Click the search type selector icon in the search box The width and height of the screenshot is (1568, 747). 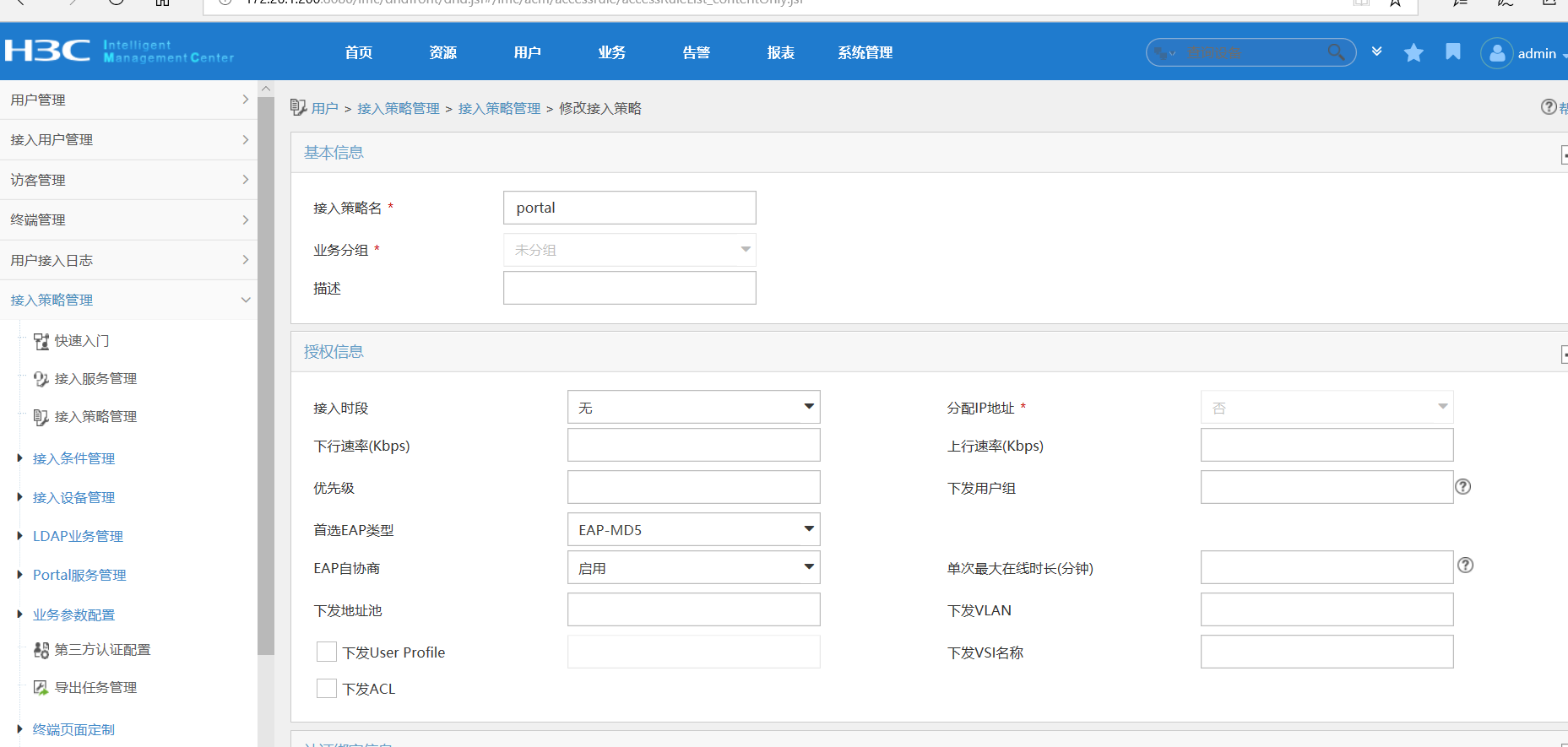pos(1165,53)
